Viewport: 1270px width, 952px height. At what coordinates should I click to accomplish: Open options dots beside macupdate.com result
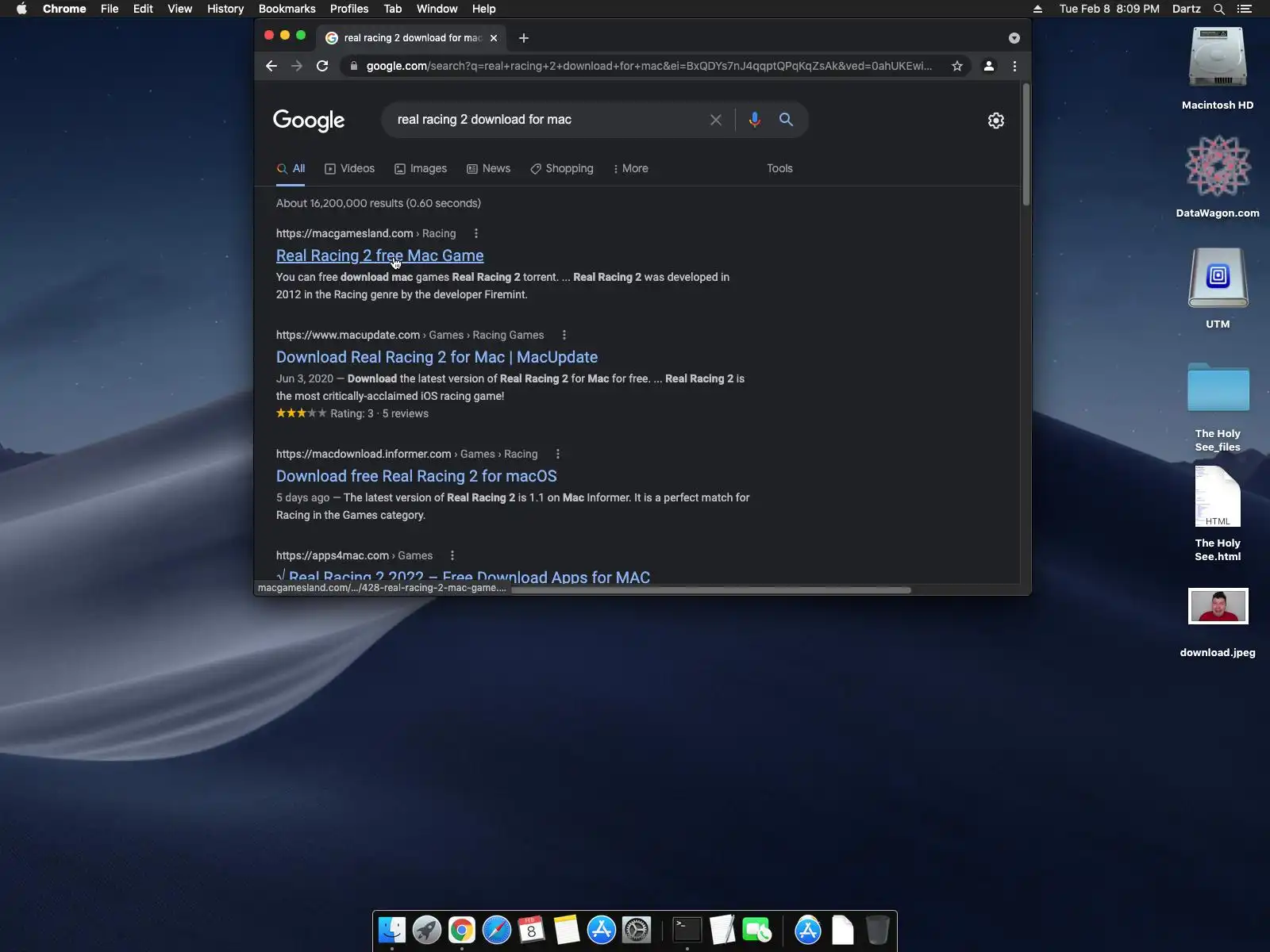pyautogui.click(x=564, y=335)
